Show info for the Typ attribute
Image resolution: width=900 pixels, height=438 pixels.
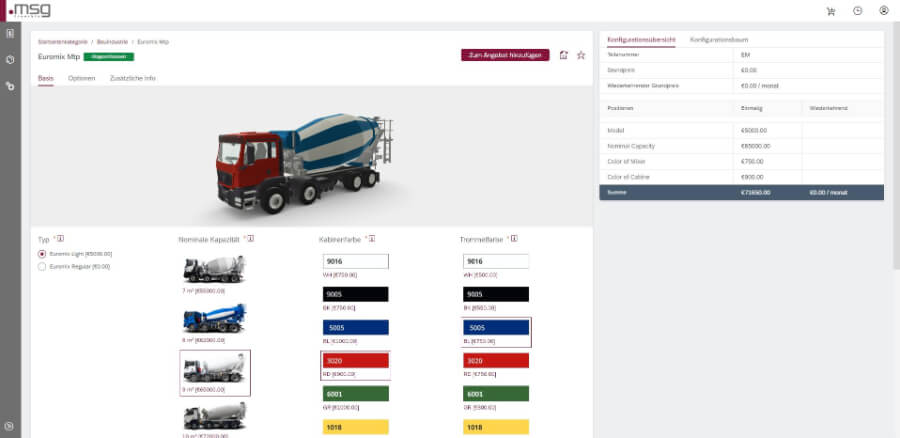tap(60, 238)
